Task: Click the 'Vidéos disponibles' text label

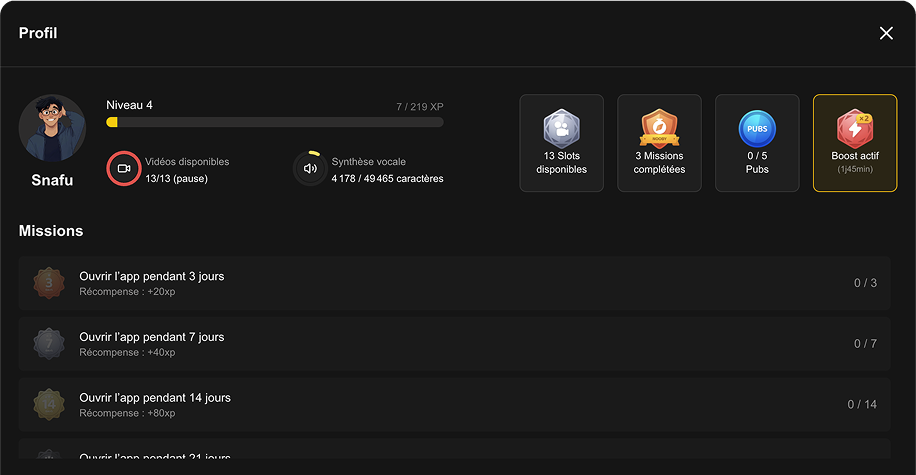Action: click(x=187, y=161)
